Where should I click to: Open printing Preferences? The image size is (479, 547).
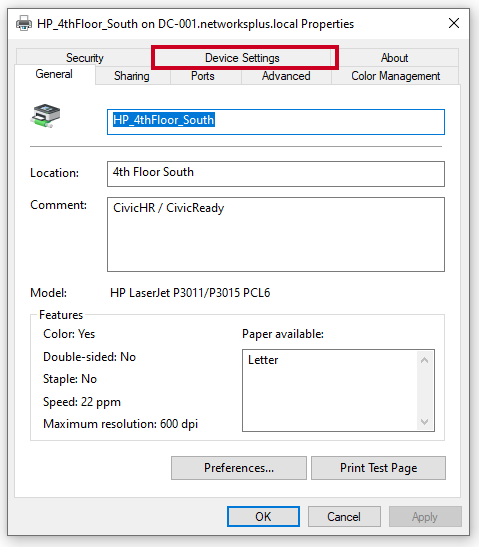(x=239, y=468)
